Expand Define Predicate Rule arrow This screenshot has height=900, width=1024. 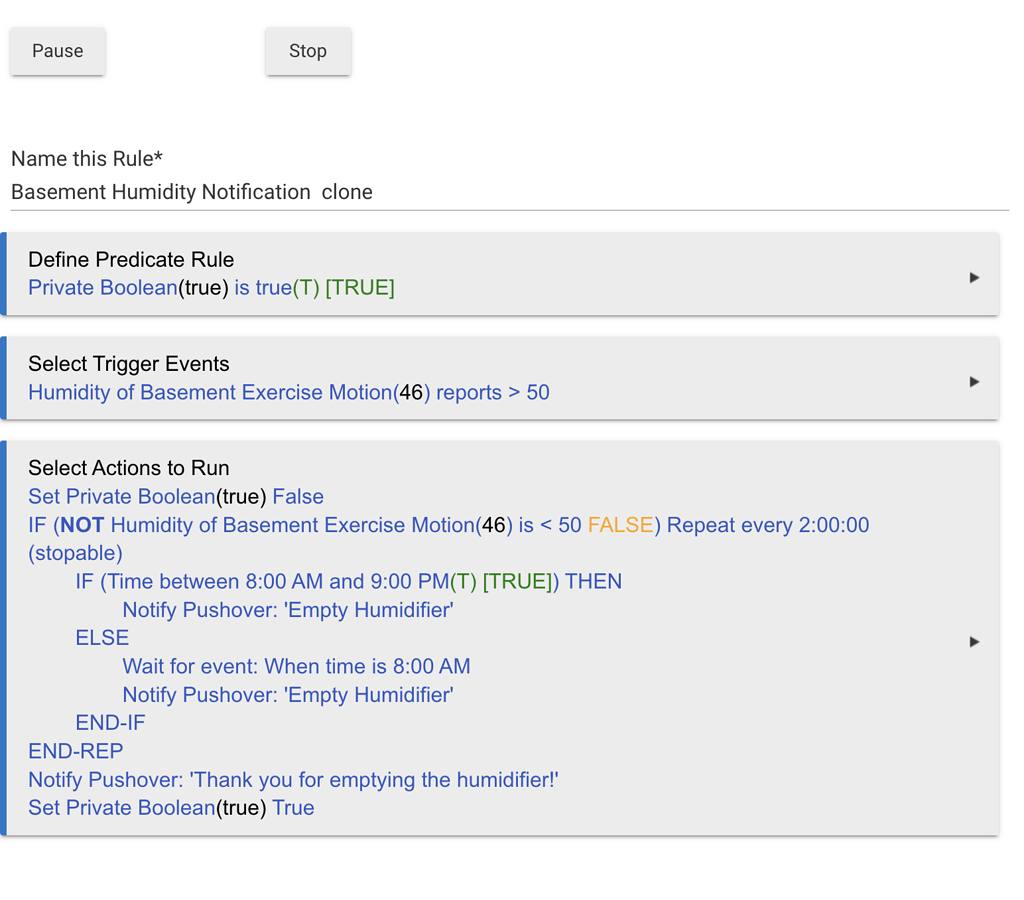974,277
